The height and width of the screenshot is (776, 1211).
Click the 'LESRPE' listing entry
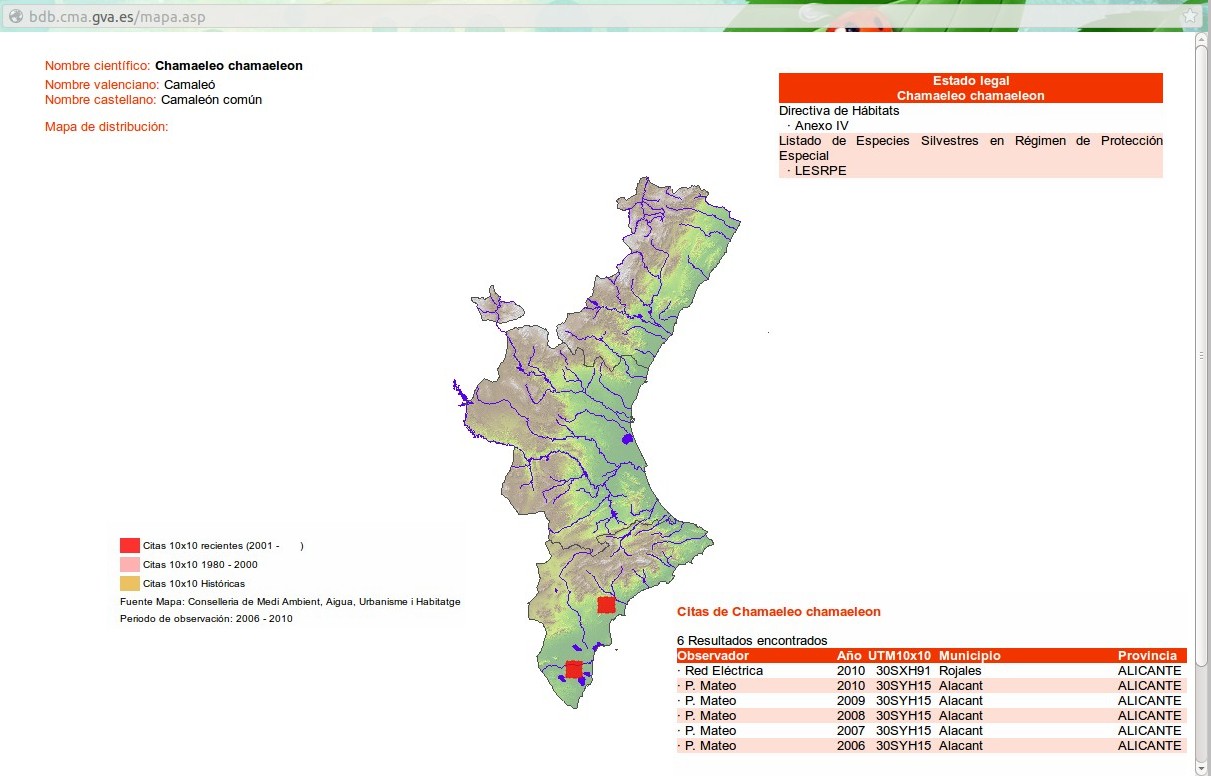pos(820,171)
